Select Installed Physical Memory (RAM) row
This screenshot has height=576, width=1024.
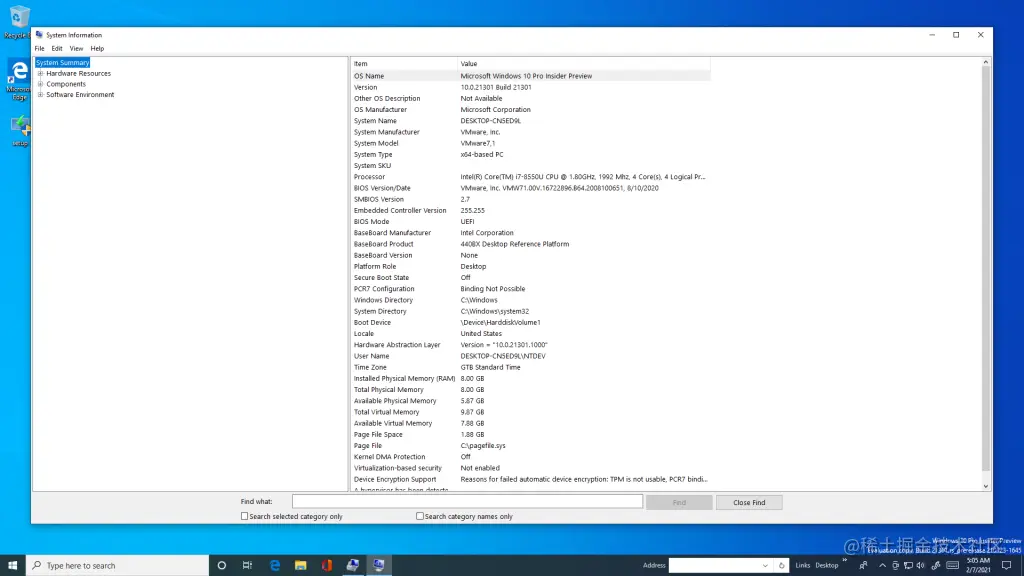(x=530, y=378)
